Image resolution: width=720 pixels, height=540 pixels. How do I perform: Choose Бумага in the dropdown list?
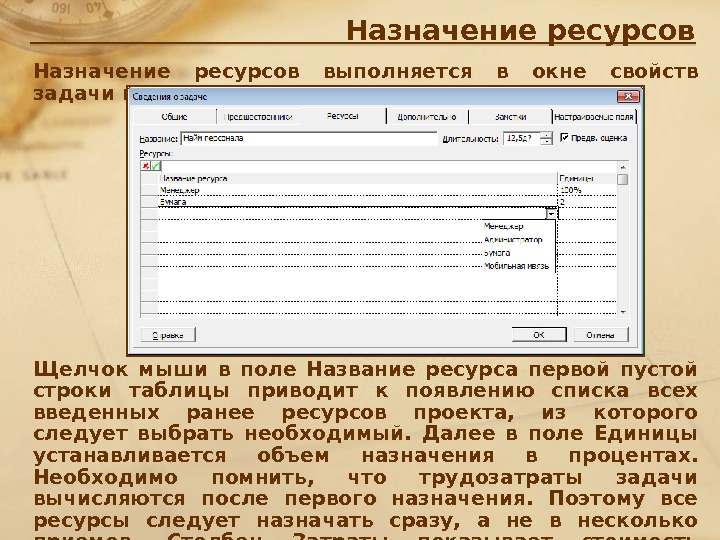(x=519, y=253)
